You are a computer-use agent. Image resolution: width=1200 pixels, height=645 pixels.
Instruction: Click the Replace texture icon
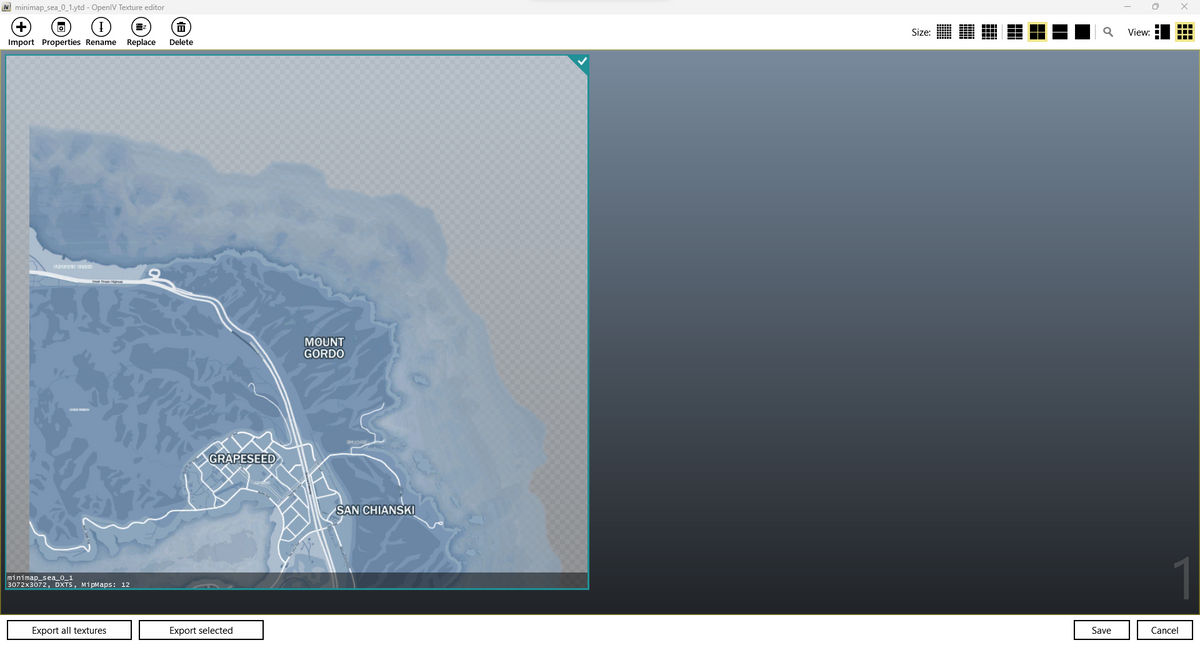141,28
